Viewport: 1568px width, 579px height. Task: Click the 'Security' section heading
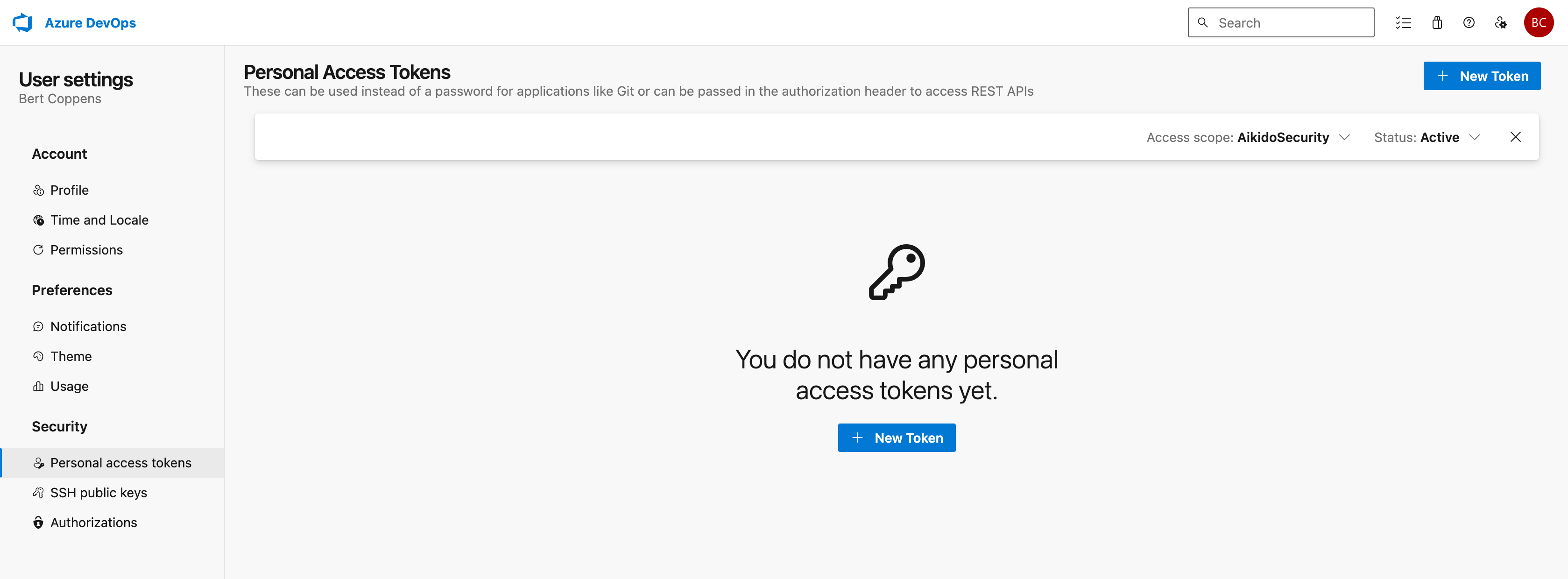[60, 427]
